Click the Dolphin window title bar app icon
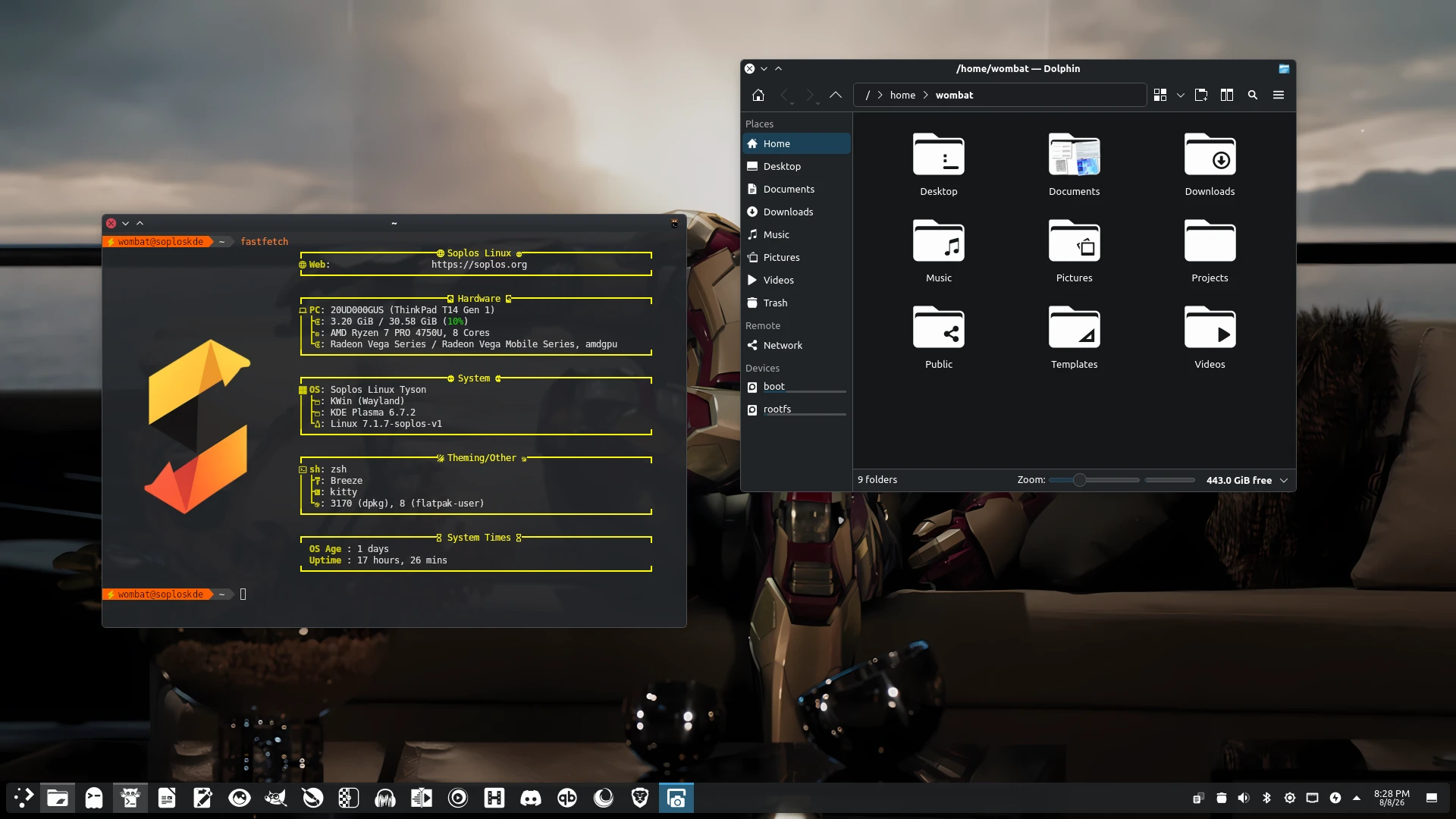This screenshot has width=1456, height=819. pos(1284,68)
